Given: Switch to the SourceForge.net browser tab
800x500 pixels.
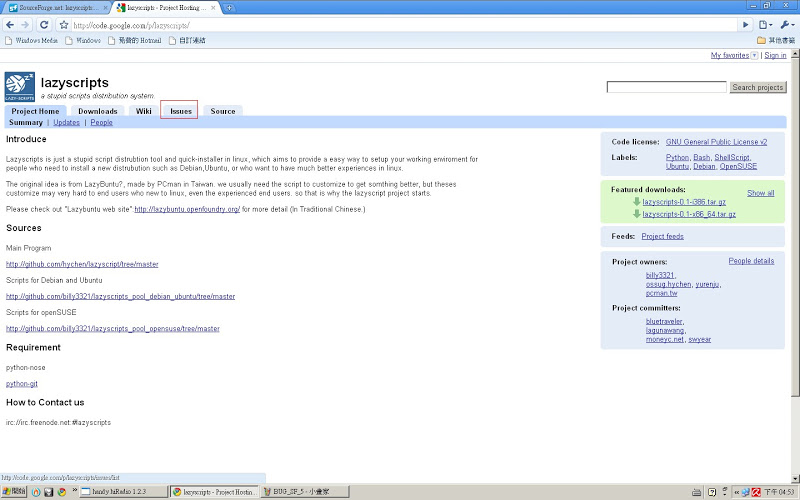Looking at the screenshot, I should 56,8.
